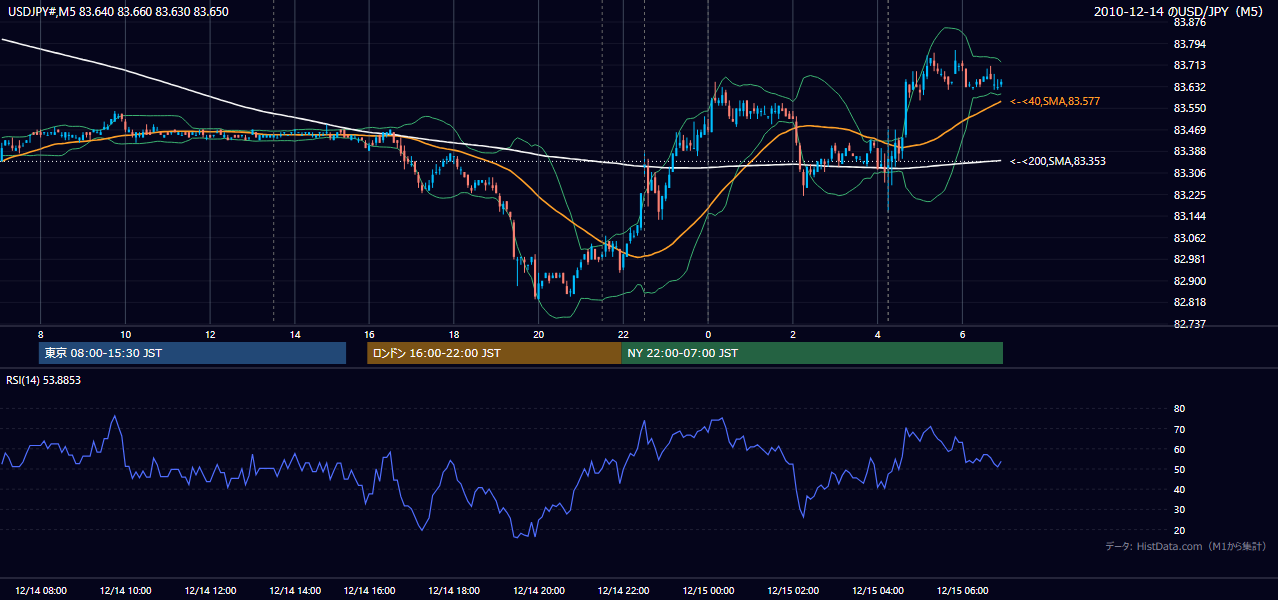Click RSI axis level 80
The image size is (1278, 600).
click(1179, 409)
